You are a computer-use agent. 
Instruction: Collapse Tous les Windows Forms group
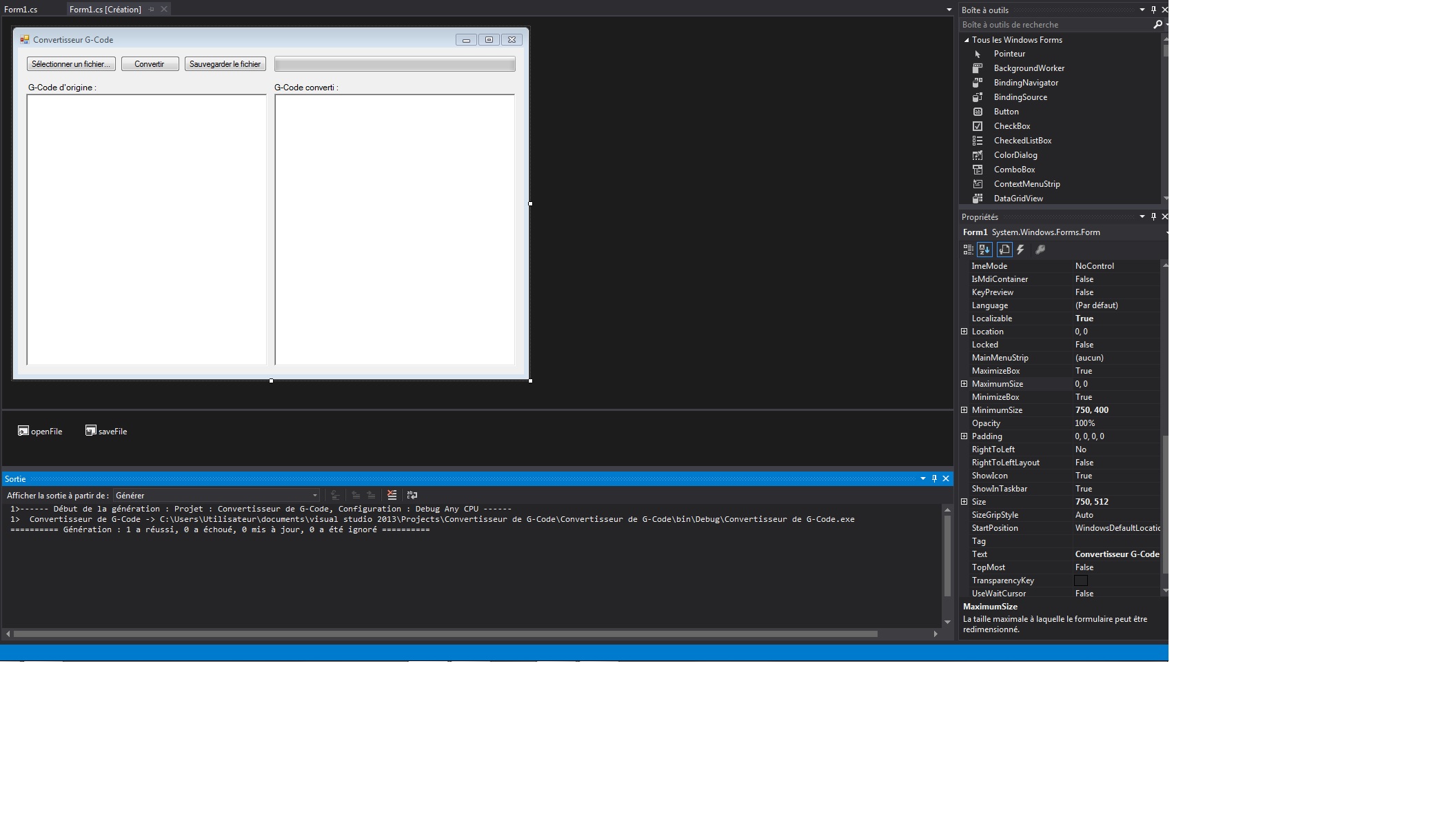967,40
